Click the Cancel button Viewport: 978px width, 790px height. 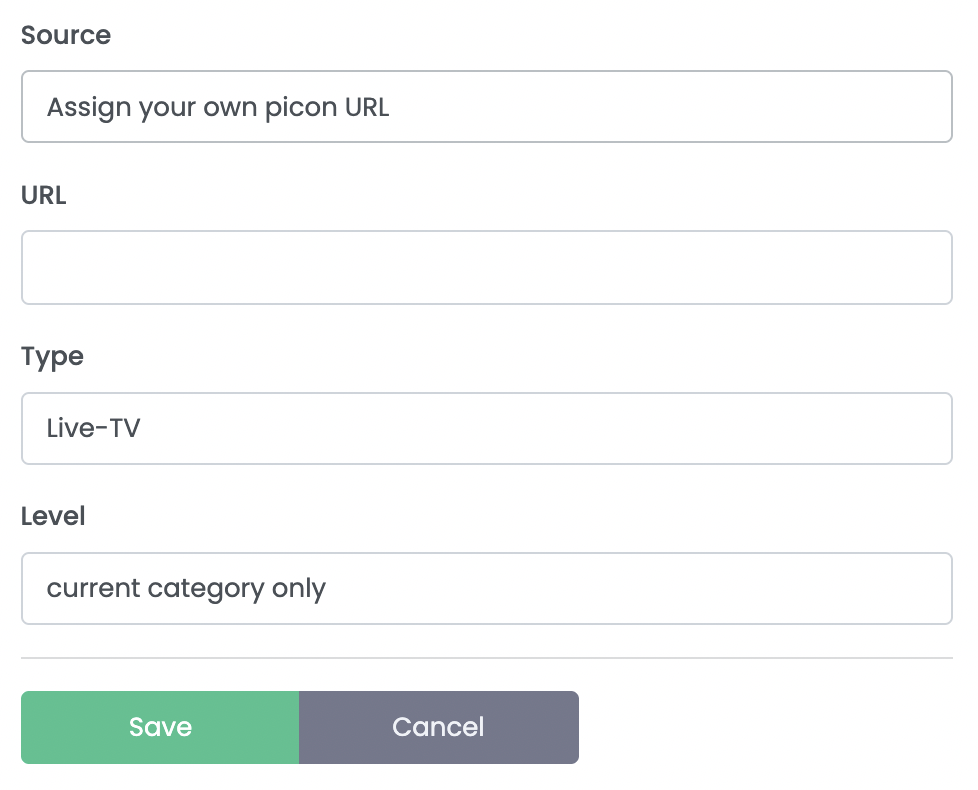438,727
